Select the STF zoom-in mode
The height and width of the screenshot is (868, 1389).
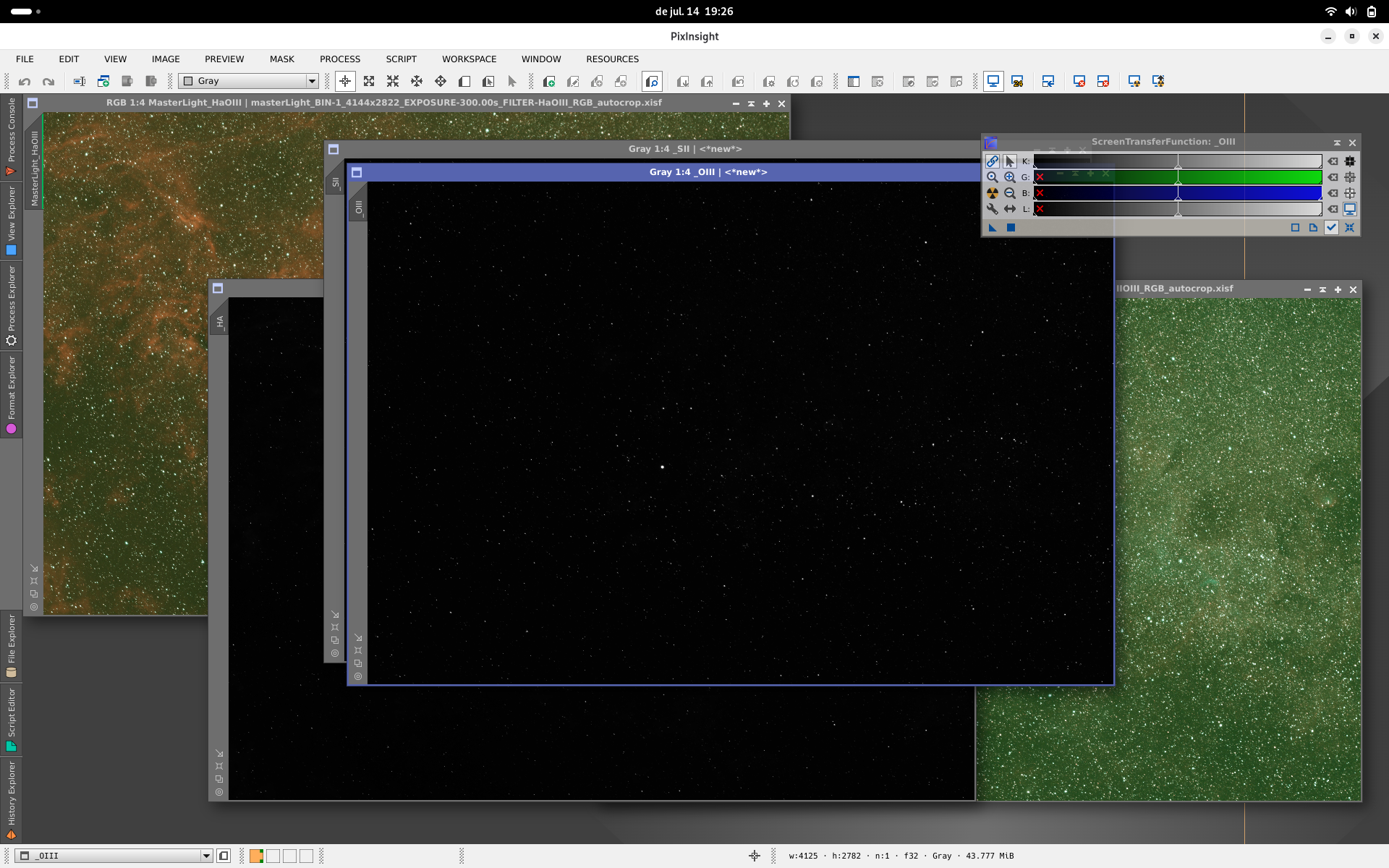[1010, 177]
